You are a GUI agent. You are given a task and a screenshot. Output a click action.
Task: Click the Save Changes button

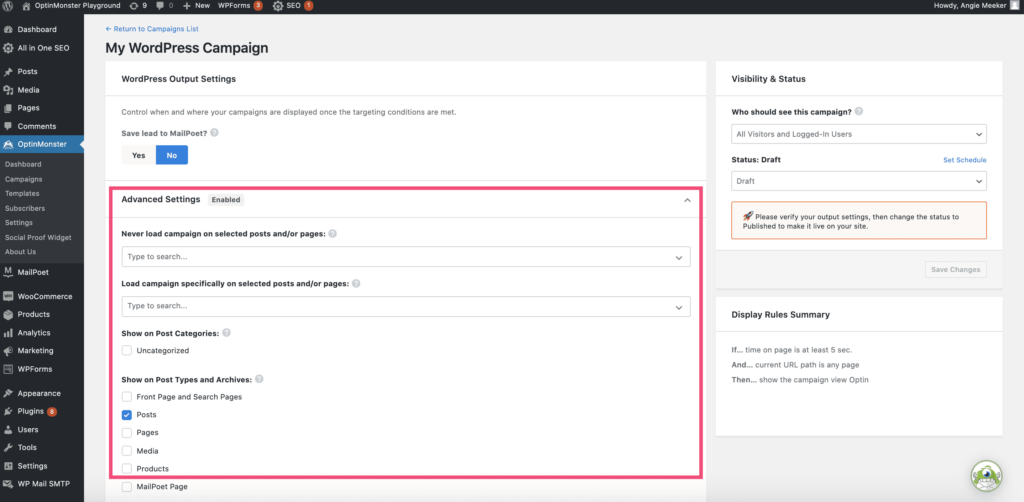[955, 270]
